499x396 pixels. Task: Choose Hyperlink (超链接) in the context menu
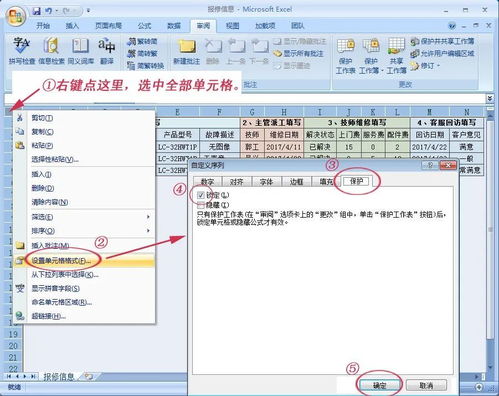pyautogui.click(x=84, y=316)
